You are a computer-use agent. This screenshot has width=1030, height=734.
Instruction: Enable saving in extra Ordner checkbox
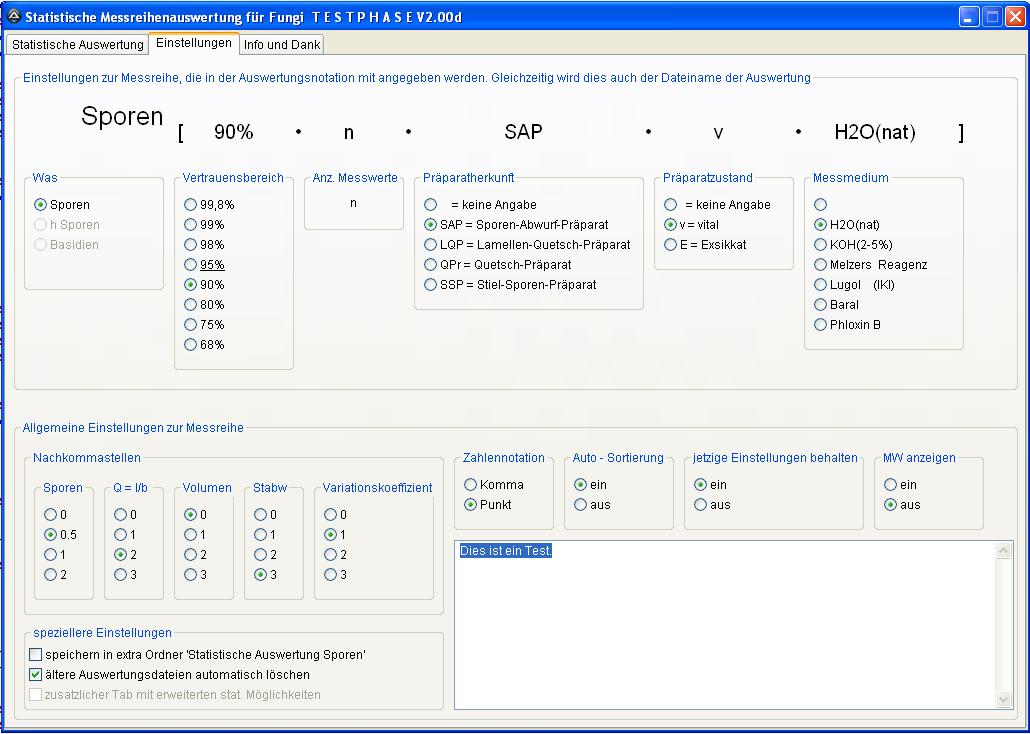coord(36,655)
